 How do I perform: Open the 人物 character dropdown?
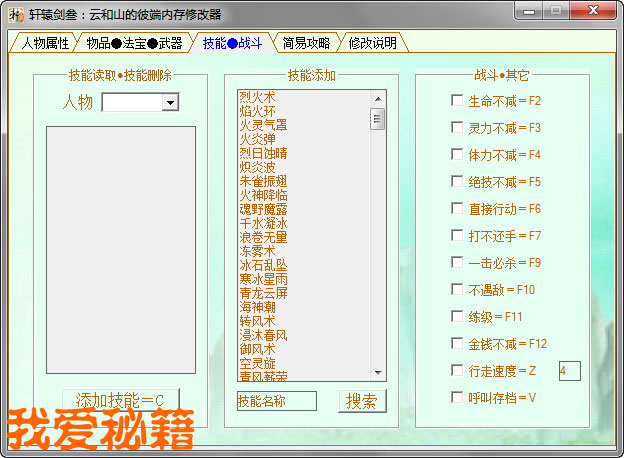point(170,102)
